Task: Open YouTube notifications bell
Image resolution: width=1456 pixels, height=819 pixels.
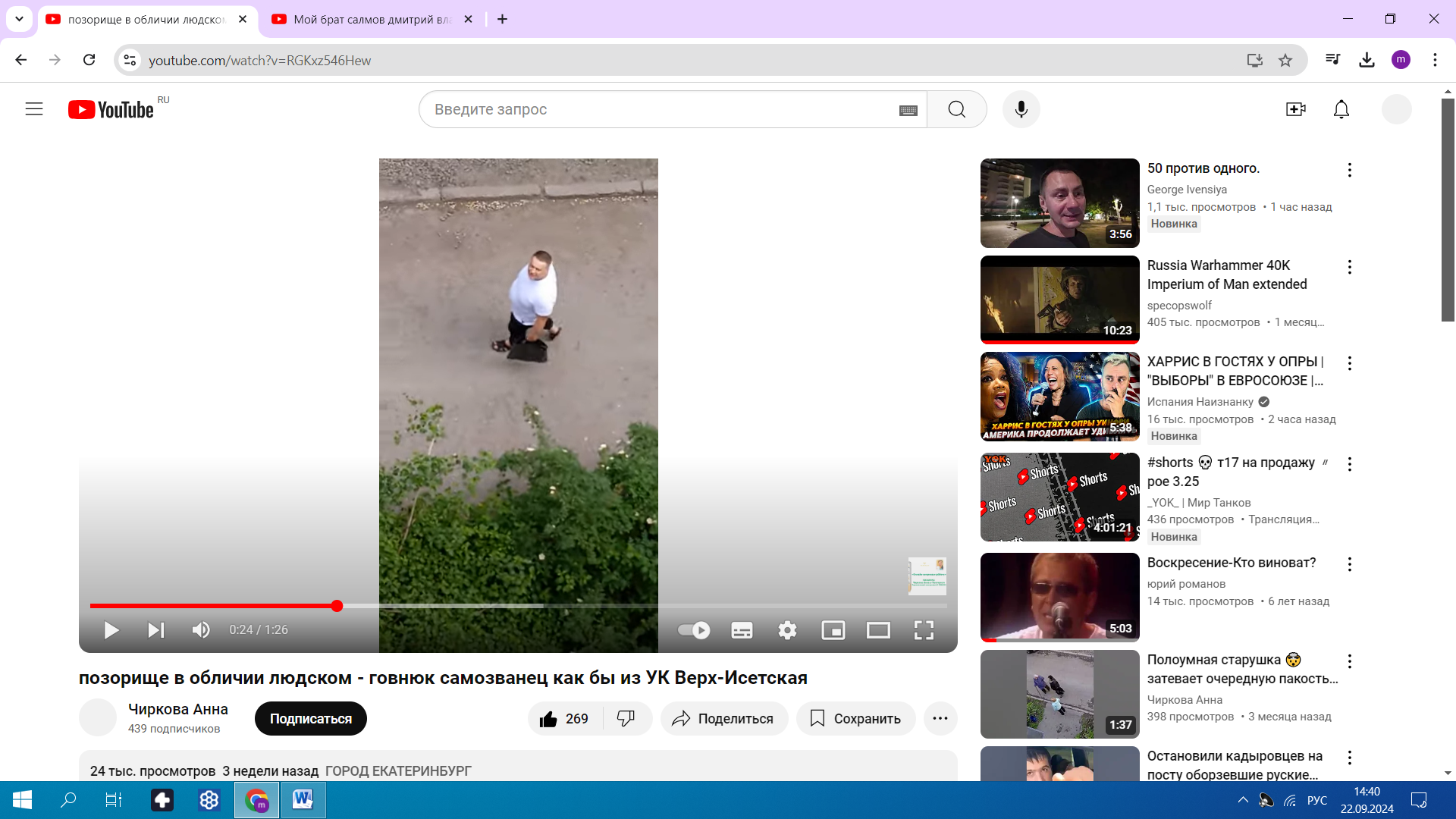Action: tap(1341, 109)
